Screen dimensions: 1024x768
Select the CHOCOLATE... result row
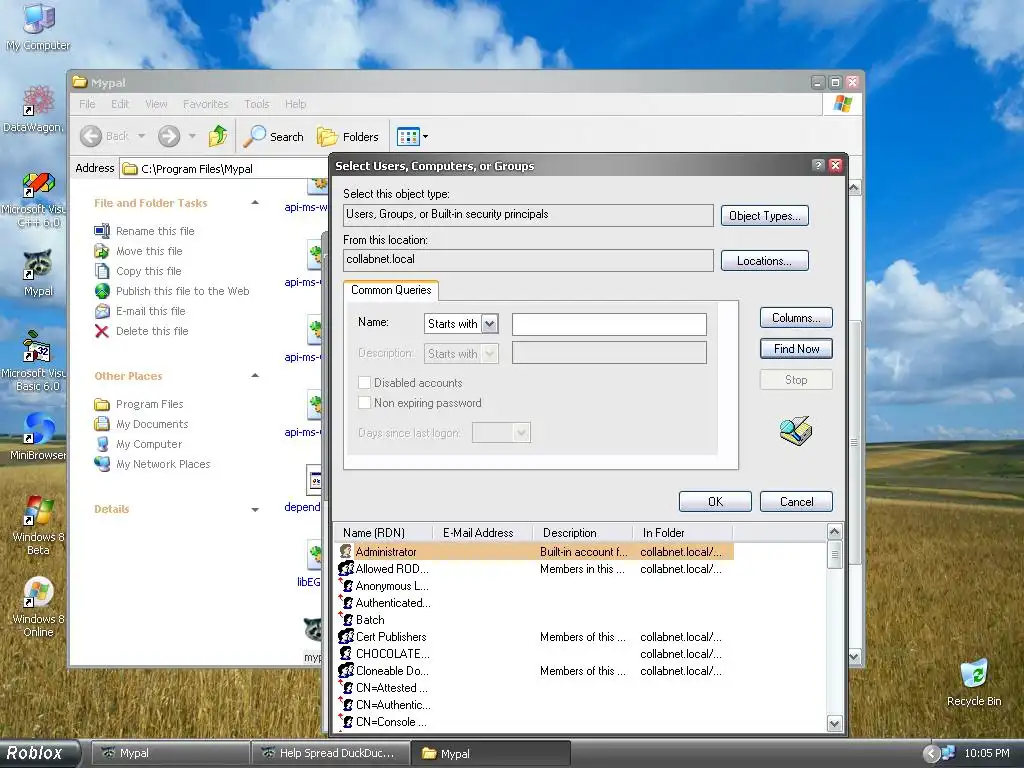(x=536, y=654)
